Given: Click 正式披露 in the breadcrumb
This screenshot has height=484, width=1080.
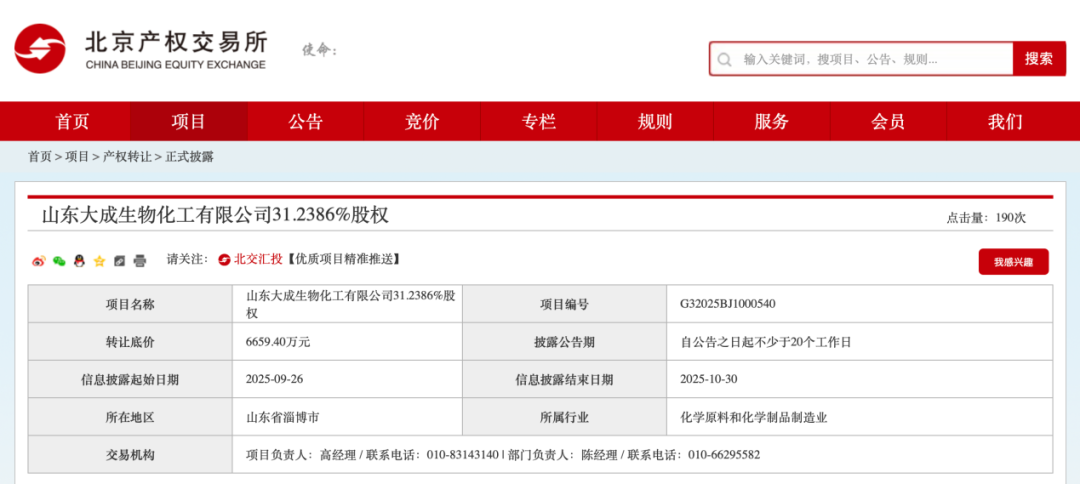Looking at the screenshot, I should pos(189,157).
